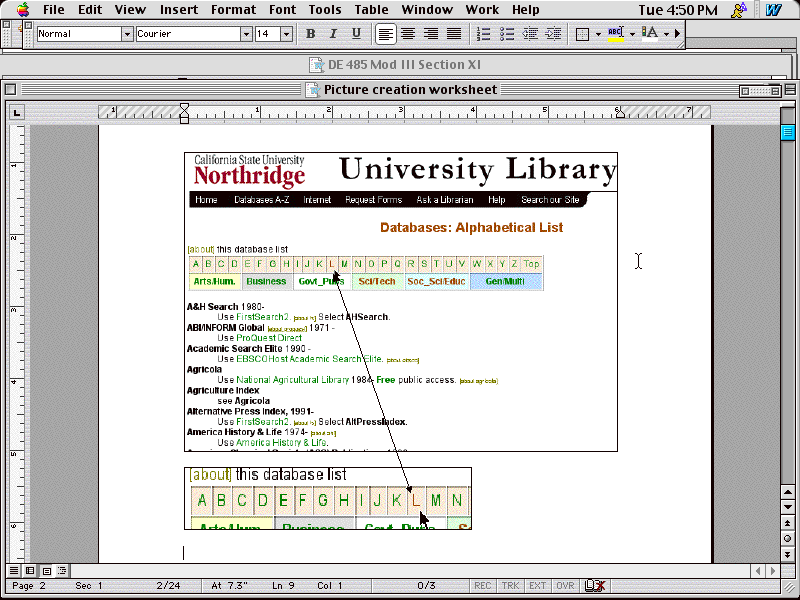Switch to Normal view button
This screenshot has width=800, height=600.
[14, 570]
